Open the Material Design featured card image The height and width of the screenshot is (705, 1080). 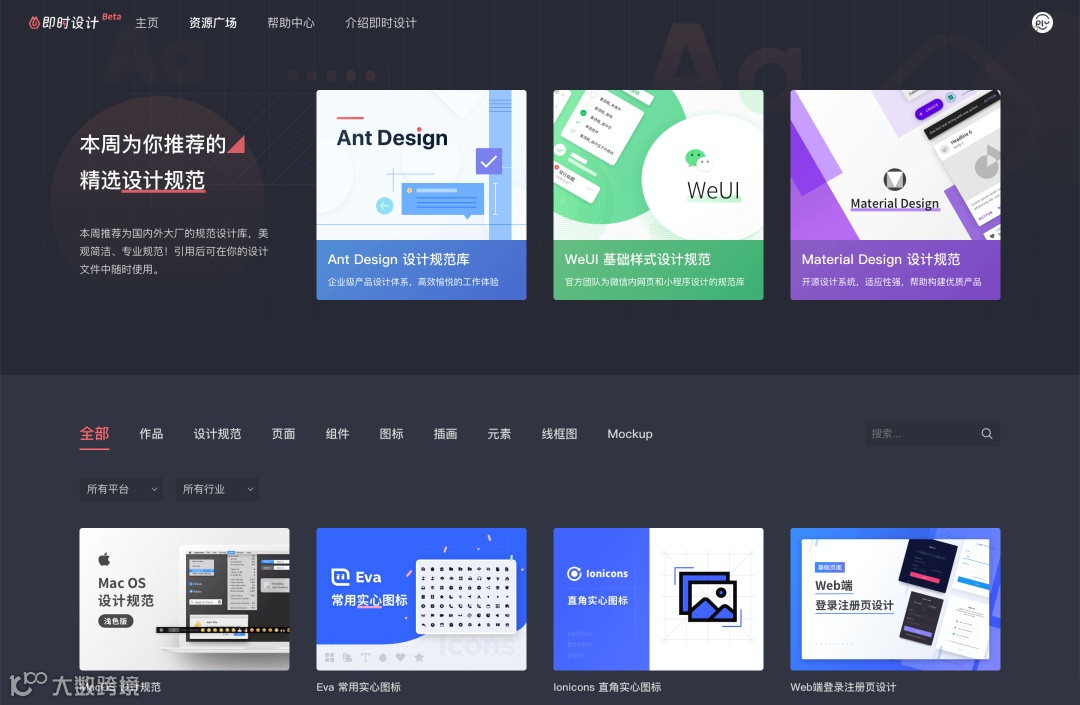[895, 165]
